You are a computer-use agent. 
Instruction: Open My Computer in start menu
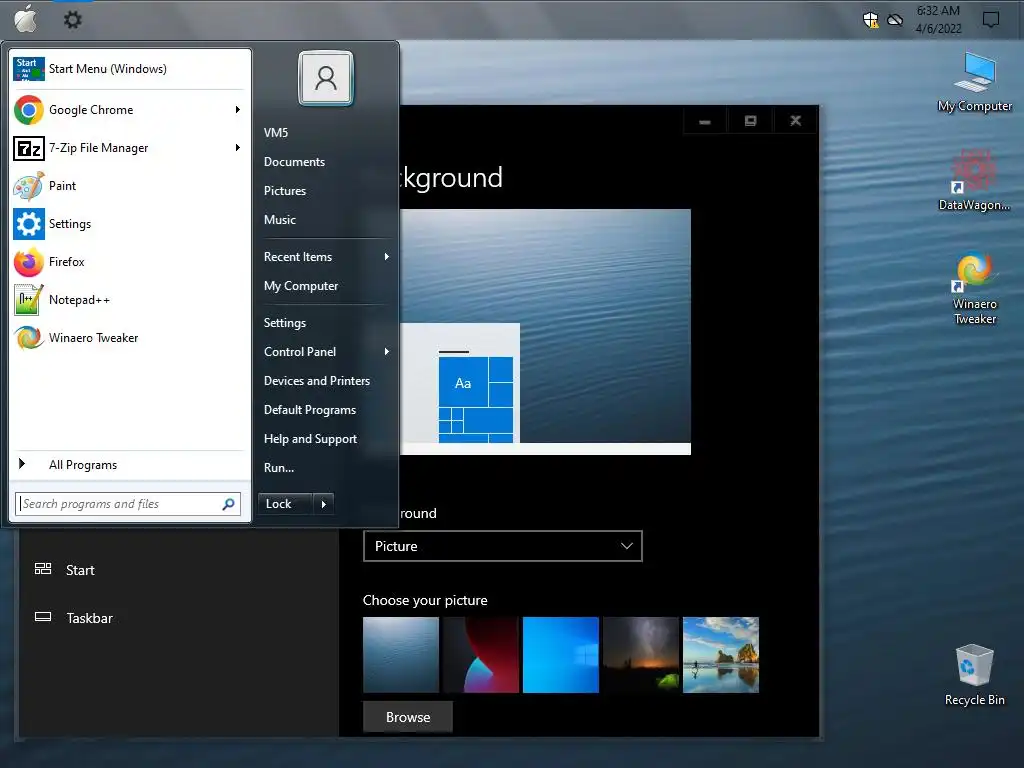(301, 286)
